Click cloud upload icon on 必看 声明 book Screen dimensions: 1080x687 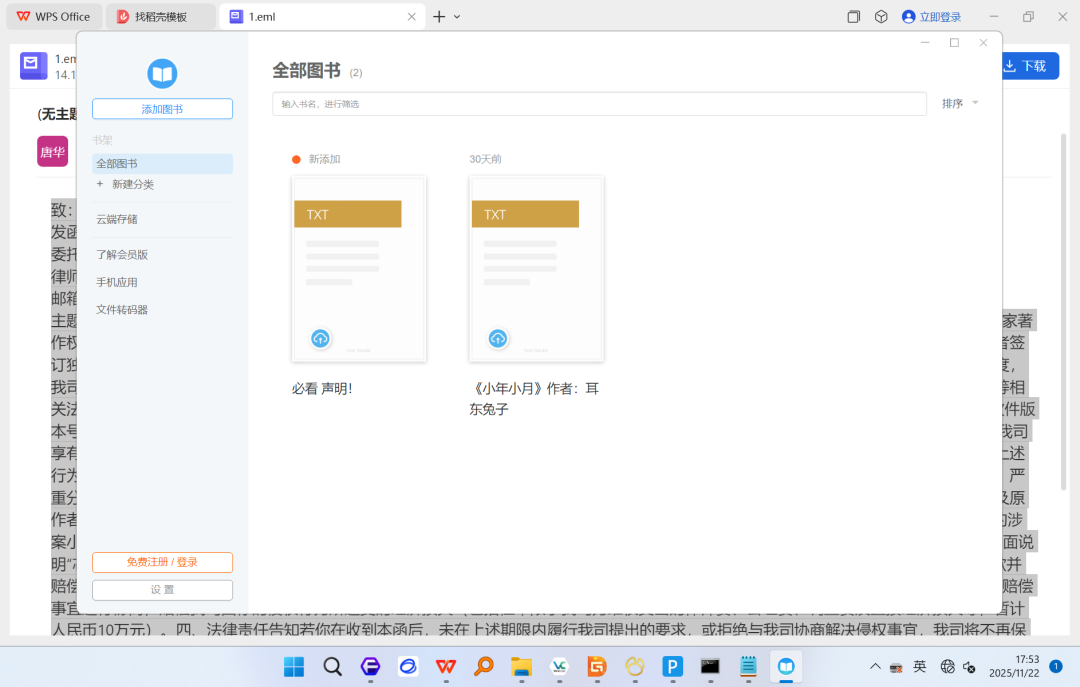point(320,338)
